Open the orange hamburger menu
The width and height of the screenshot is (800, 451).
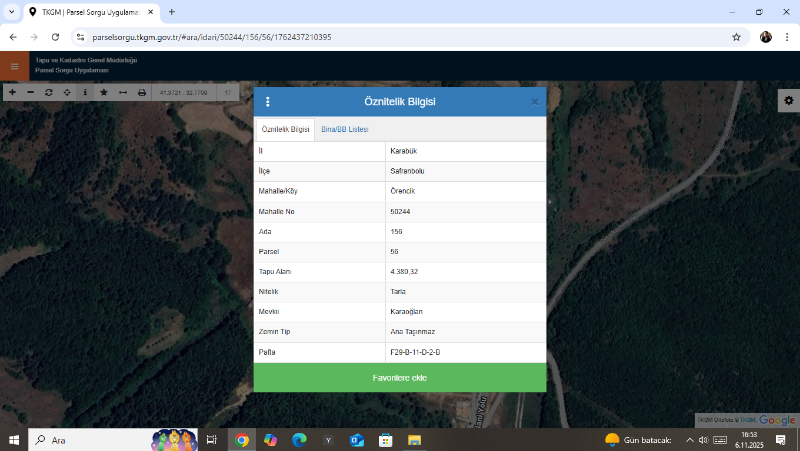click(14, 66)
